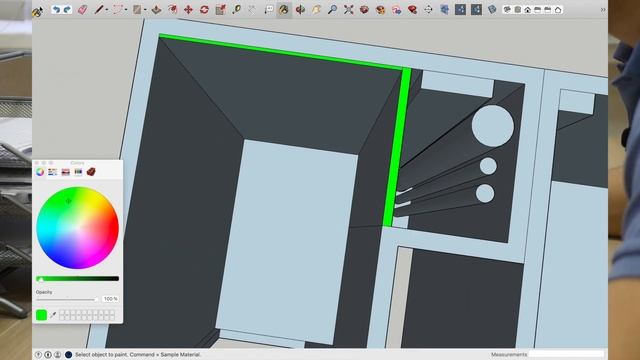Select the Dimension tool
Viewport: 640px width, 360px height.
pyautogui.click(x=252, y=9)
